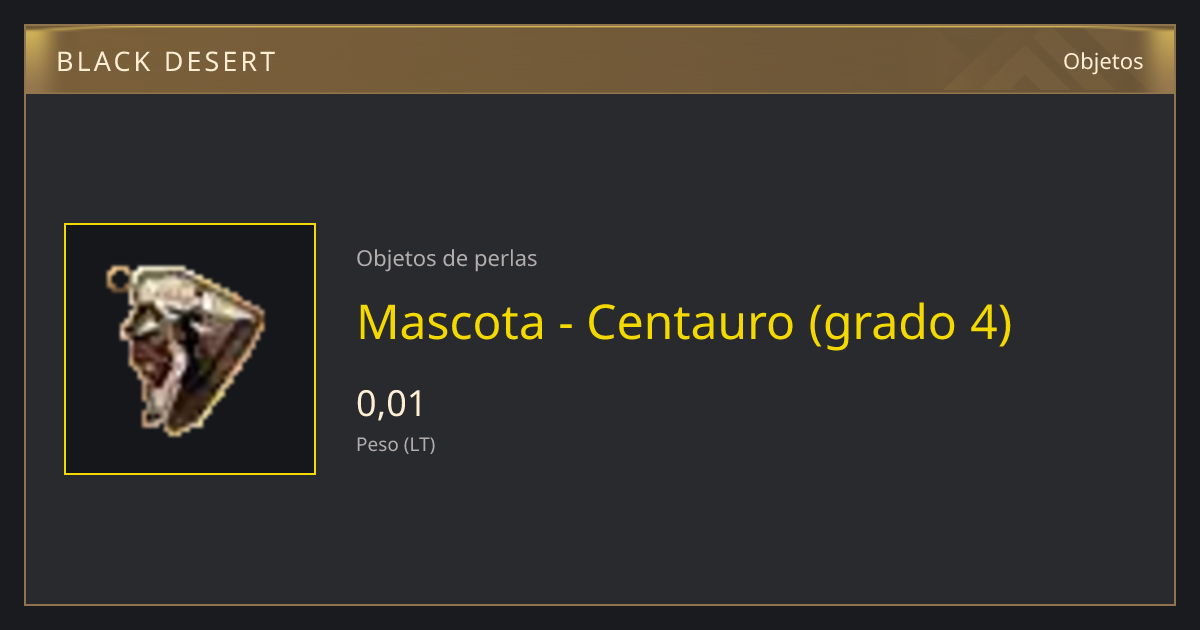Click the (LT) unit abbreviation
The height and width of the screenshot is (630, 1200).
click(419, 445)
